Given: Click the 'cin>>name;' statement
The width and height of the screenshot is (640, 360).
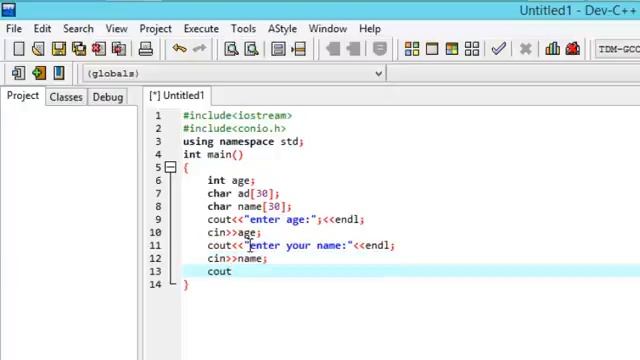Looking at the screenshot, I should 238,258.
